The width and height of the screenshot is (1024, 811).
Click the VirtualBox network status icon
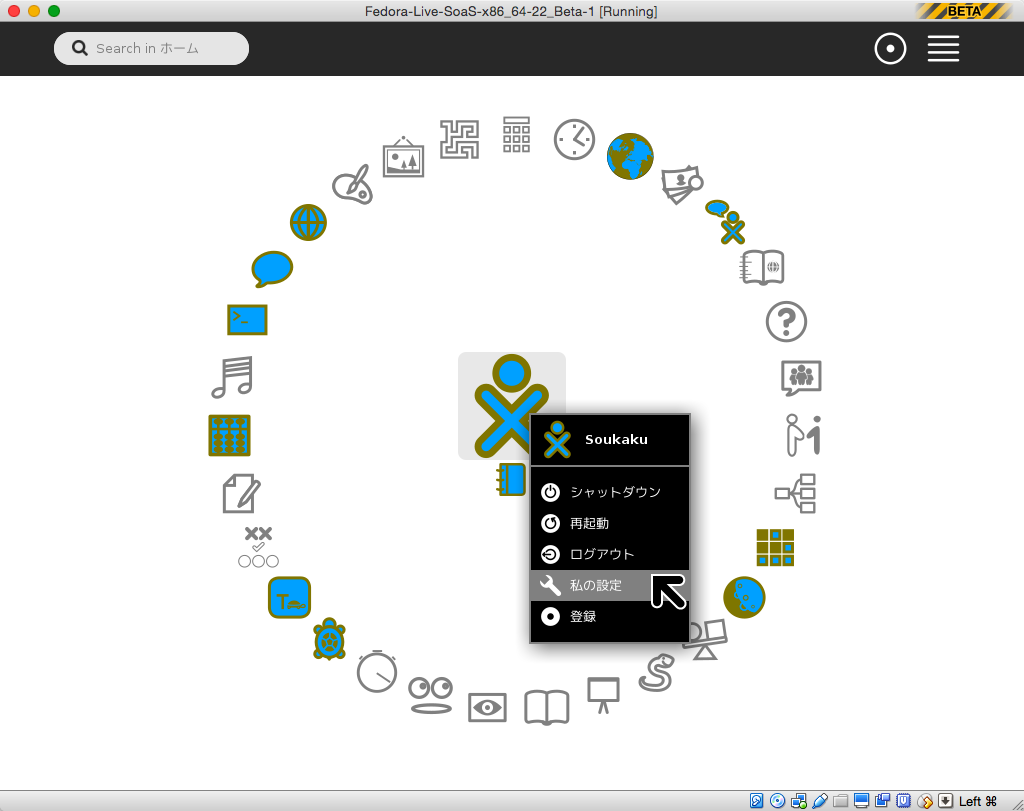pyautogui.click(x=798, y=801)
